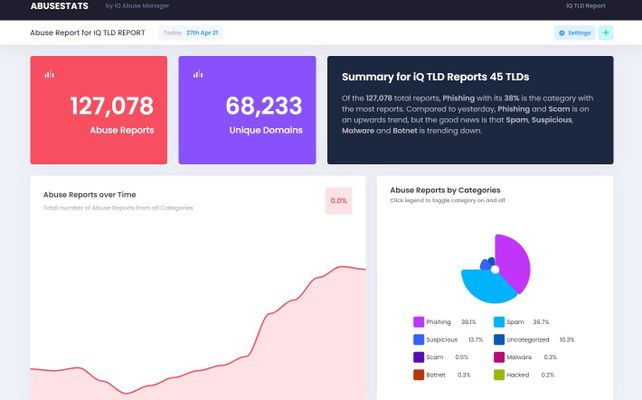This screenshot has width=642, height=400.
Task: Click the Botnet color swatch in legend
Action: click(419, 374)
